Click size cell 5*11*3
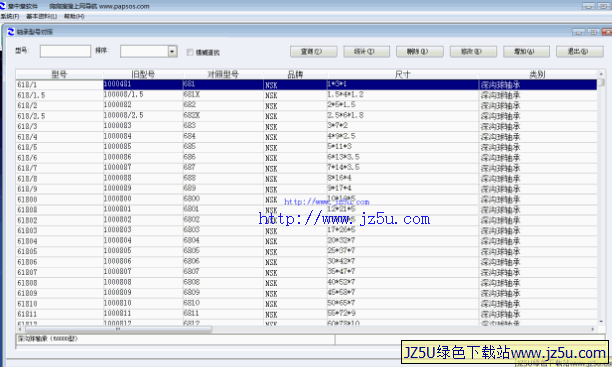This screenshot has width=612, height=367. click(402, 147)
